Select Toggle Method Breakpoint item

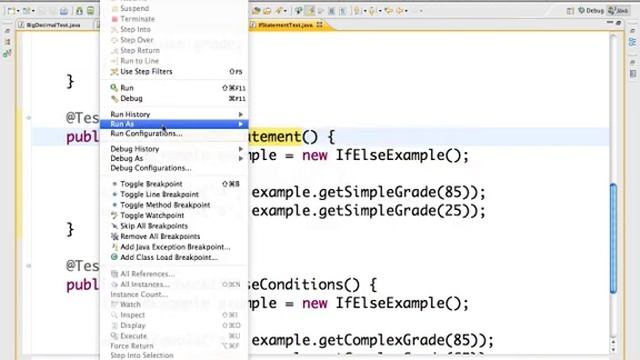174,205
